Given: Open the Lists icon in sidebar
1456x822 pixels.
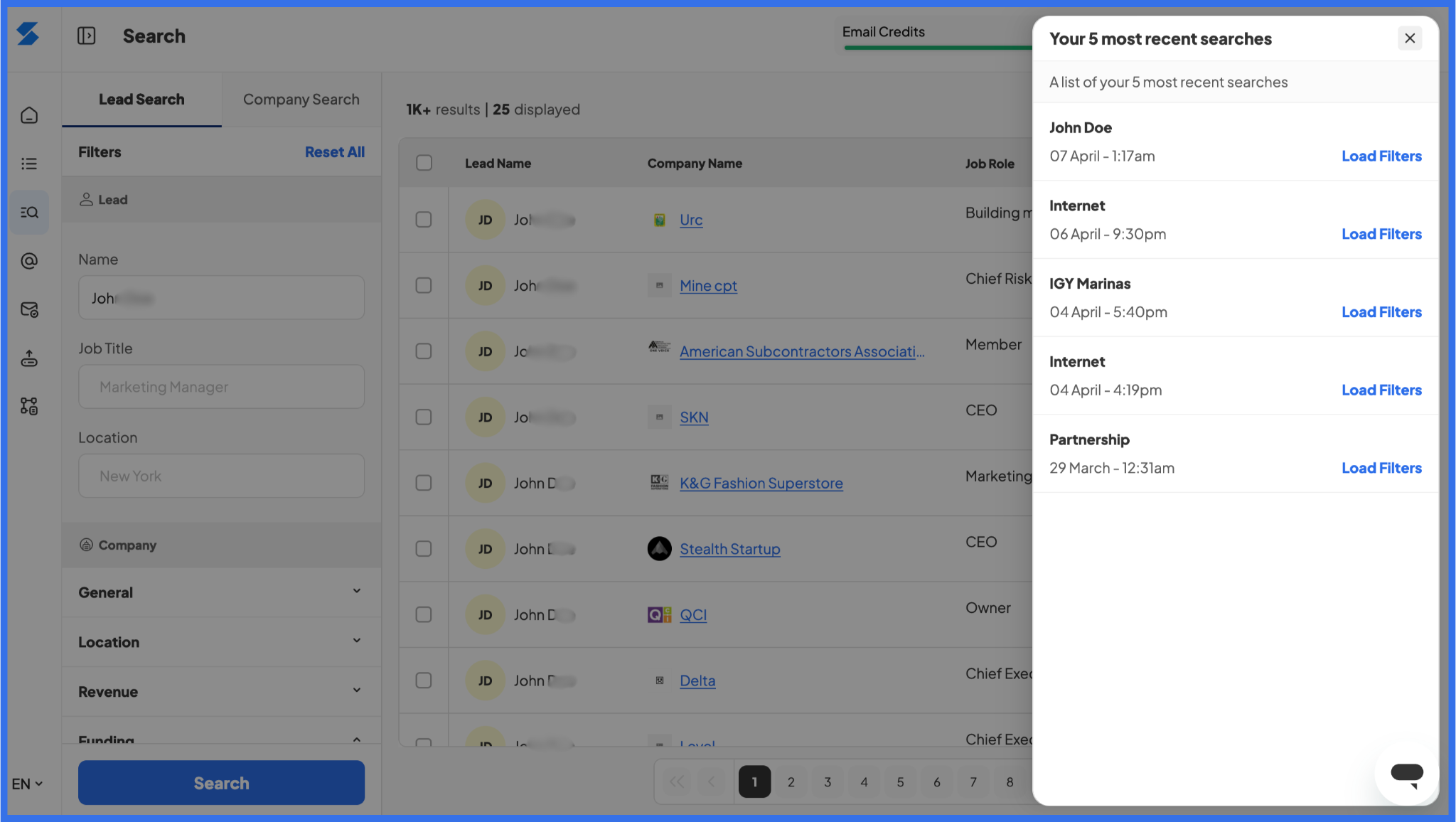Looking at the screenshot, I should [29, 164].
